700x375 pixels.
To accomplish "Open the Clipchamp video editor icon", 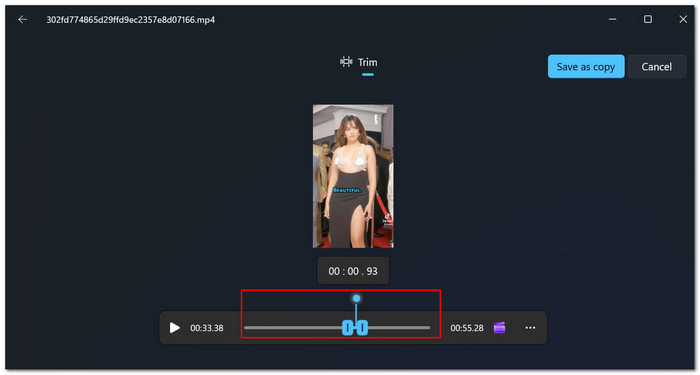I will coord(500,328).
